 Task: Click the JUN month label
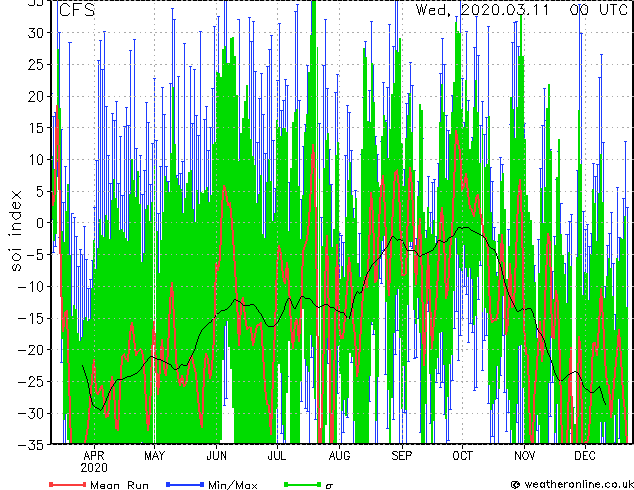[217, 456]
